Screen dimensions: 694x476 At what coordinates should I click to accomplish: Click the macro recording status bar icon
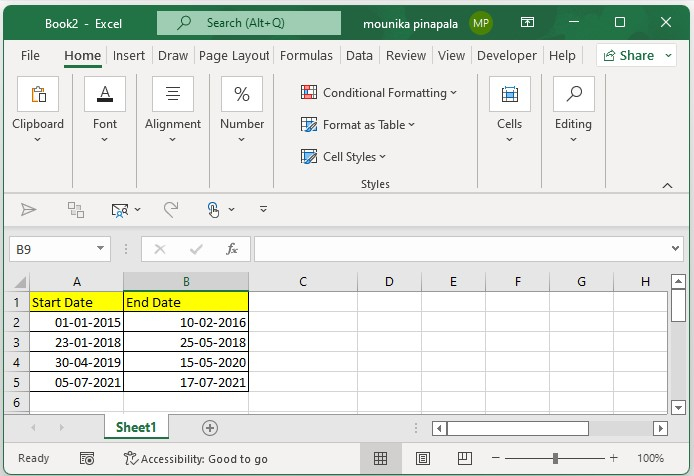click(x=87, y=458)
